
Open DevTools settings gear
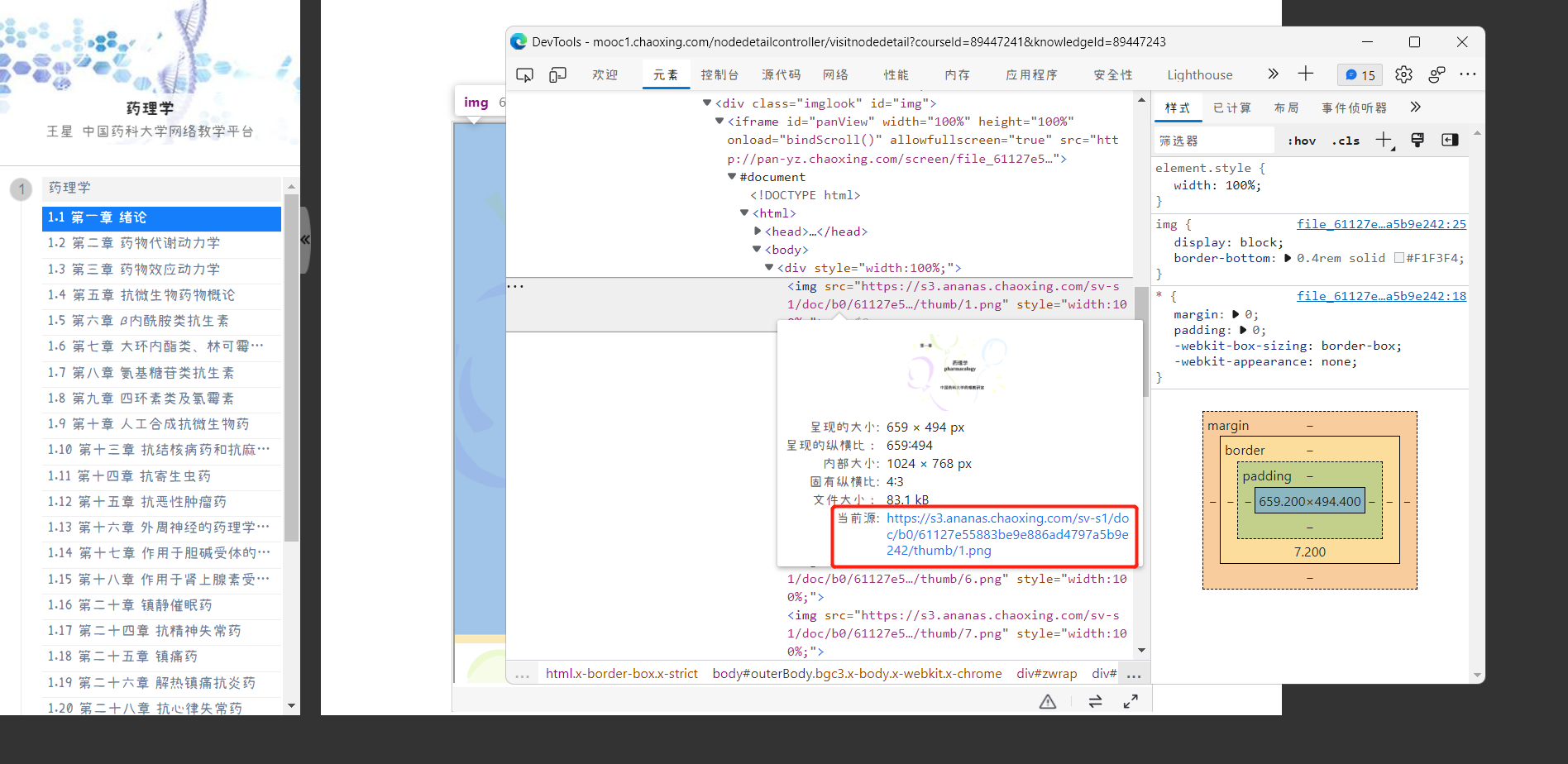[x=1403, y=74]
